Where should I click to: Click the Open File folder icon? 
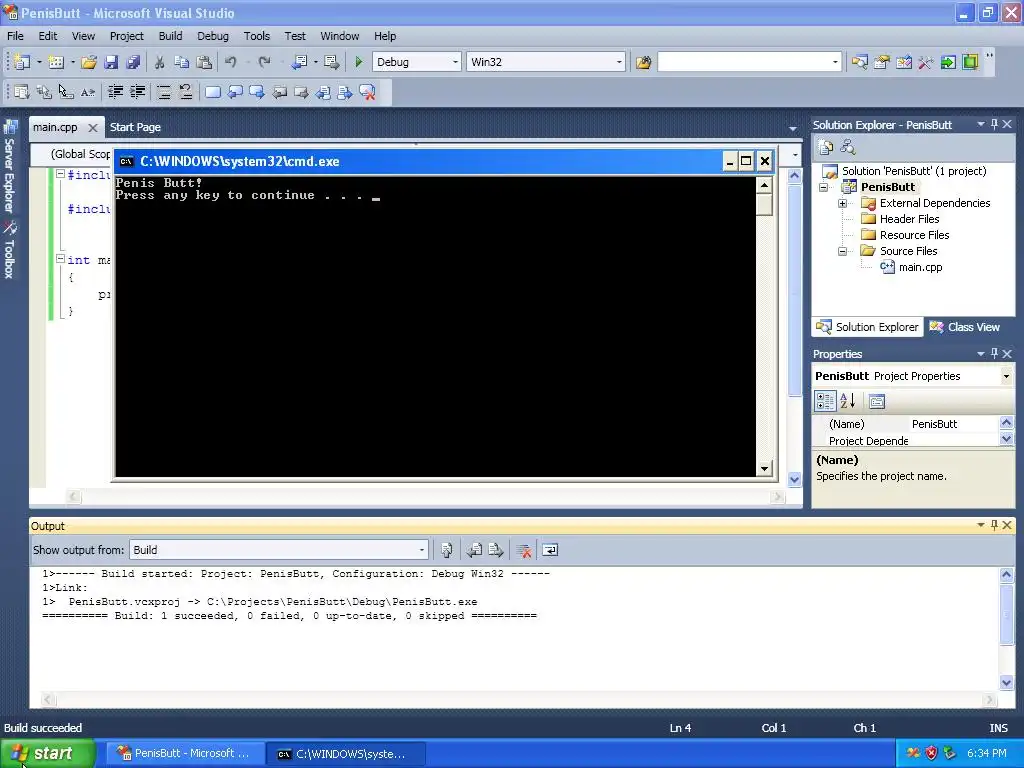[89, 62]
